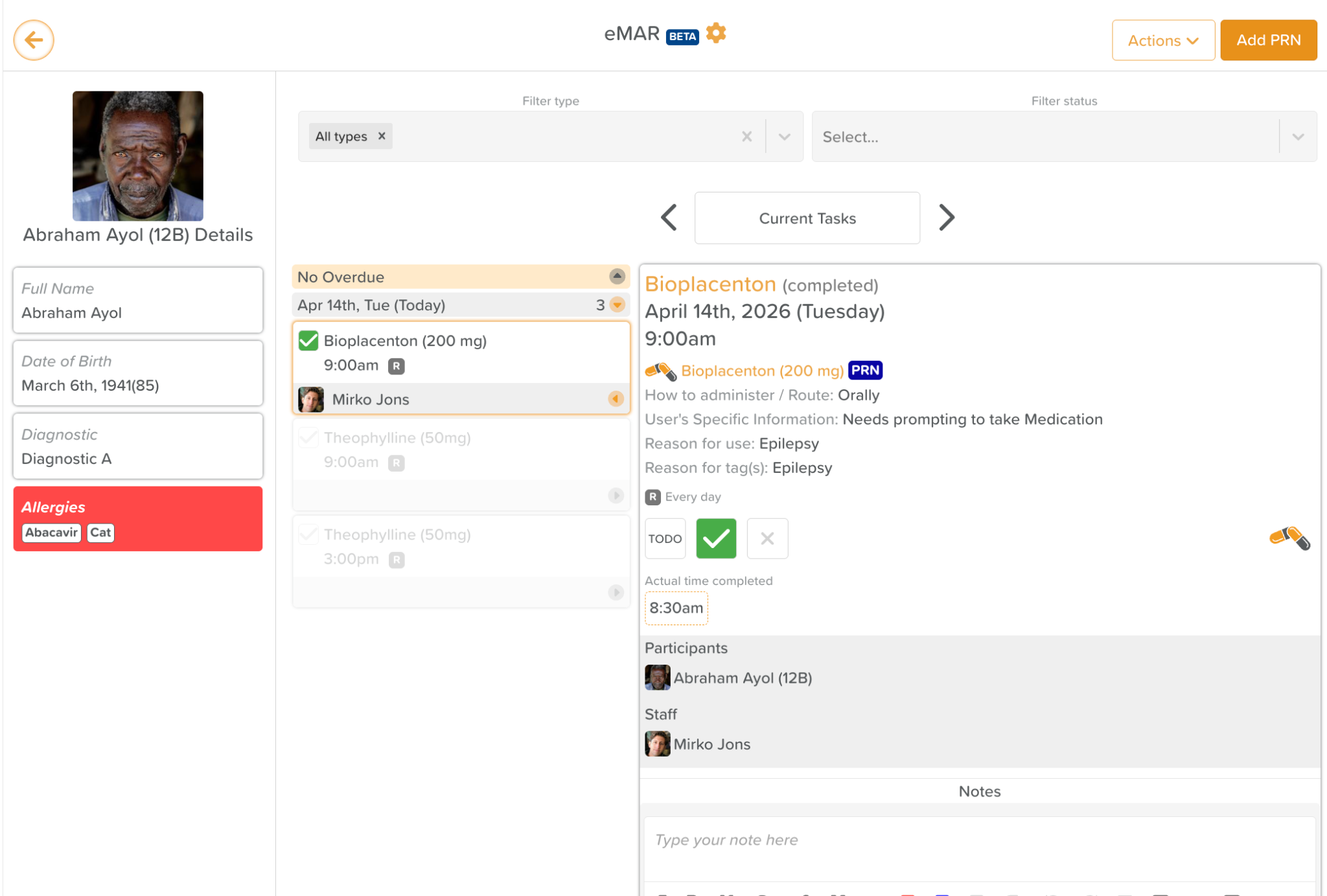Click the pill icon at right of task panel
The height and width of the screenshot is (896, 1327).
click(1289, 538)
